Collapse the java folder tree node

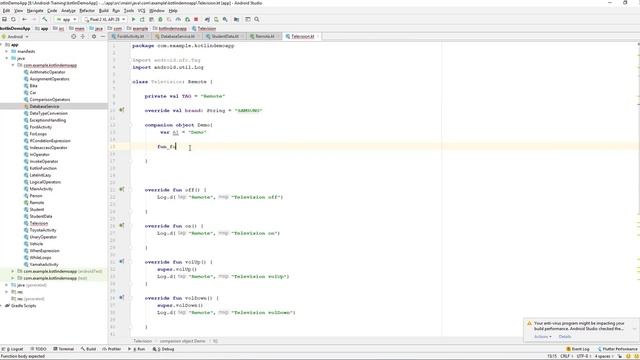[x=7, y=58]
